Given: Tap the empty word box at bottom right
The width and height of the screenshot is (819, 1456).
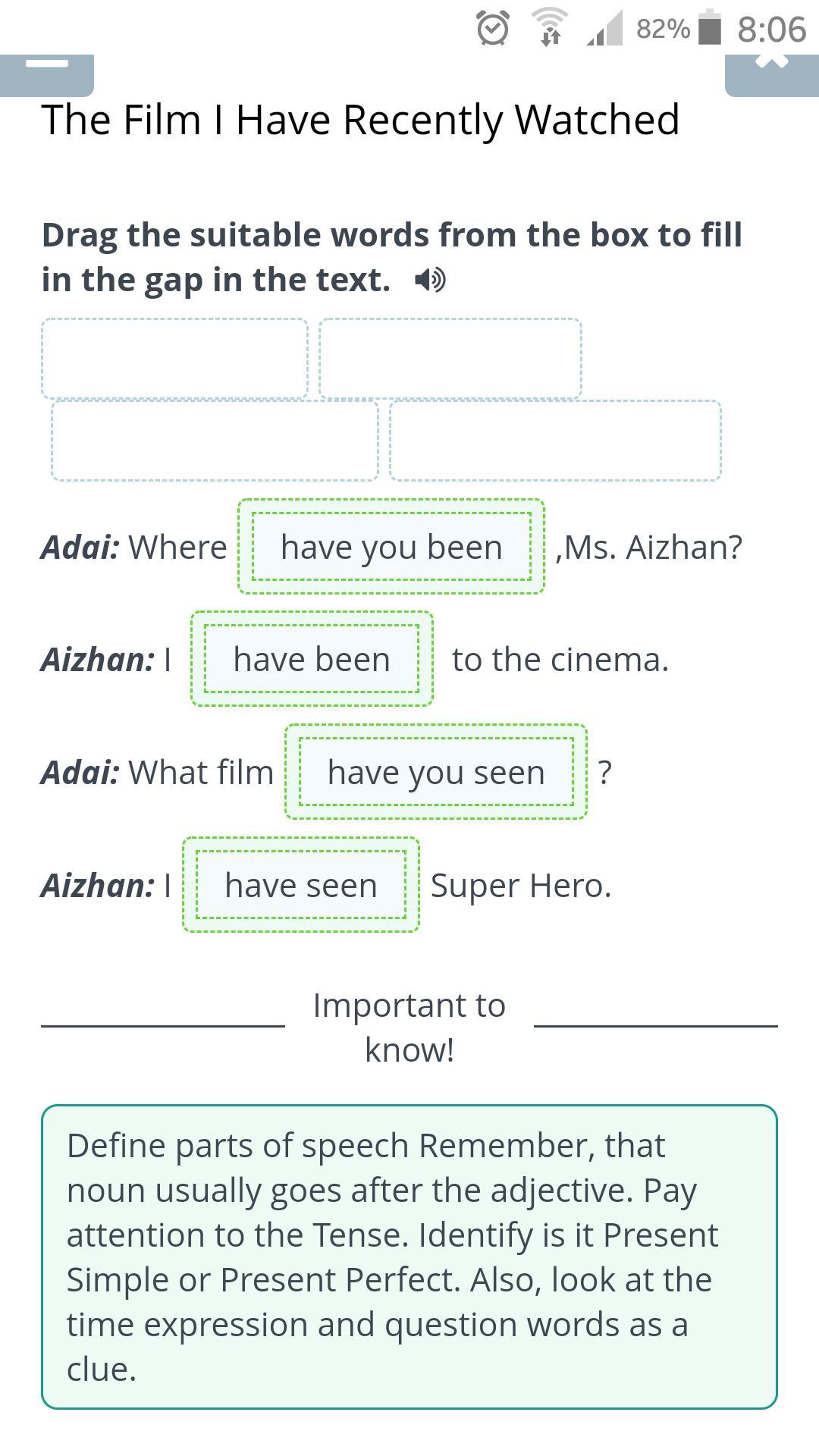Looking at the screenshot, I should pyautogui.click(x=555, y=441).
